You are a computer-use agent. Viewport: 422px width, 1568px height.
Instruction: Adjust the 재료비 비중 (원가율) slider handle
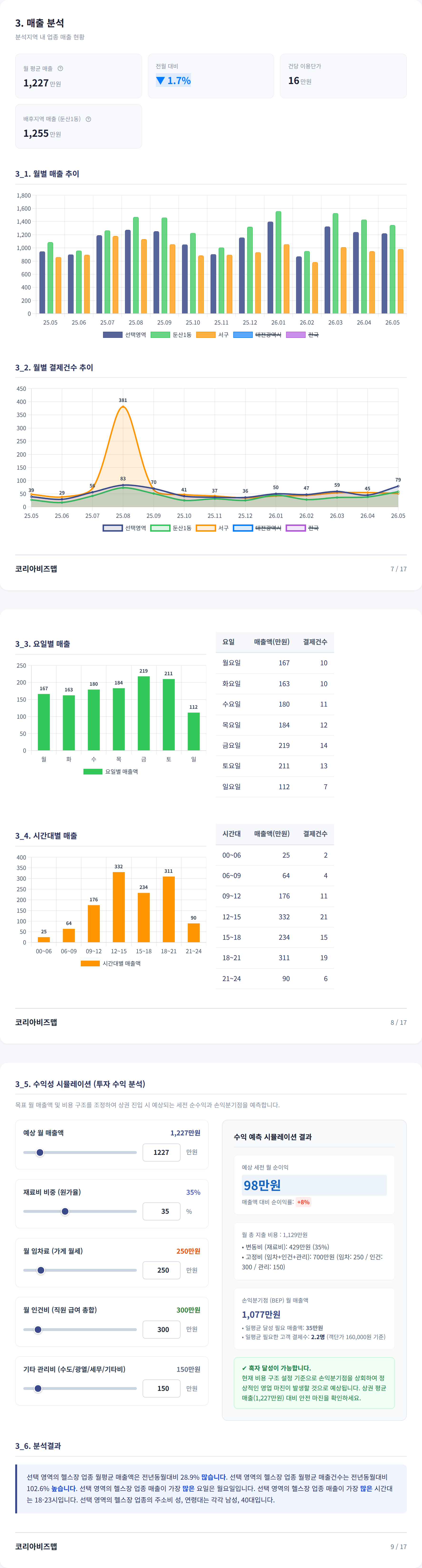(65, 1211)
